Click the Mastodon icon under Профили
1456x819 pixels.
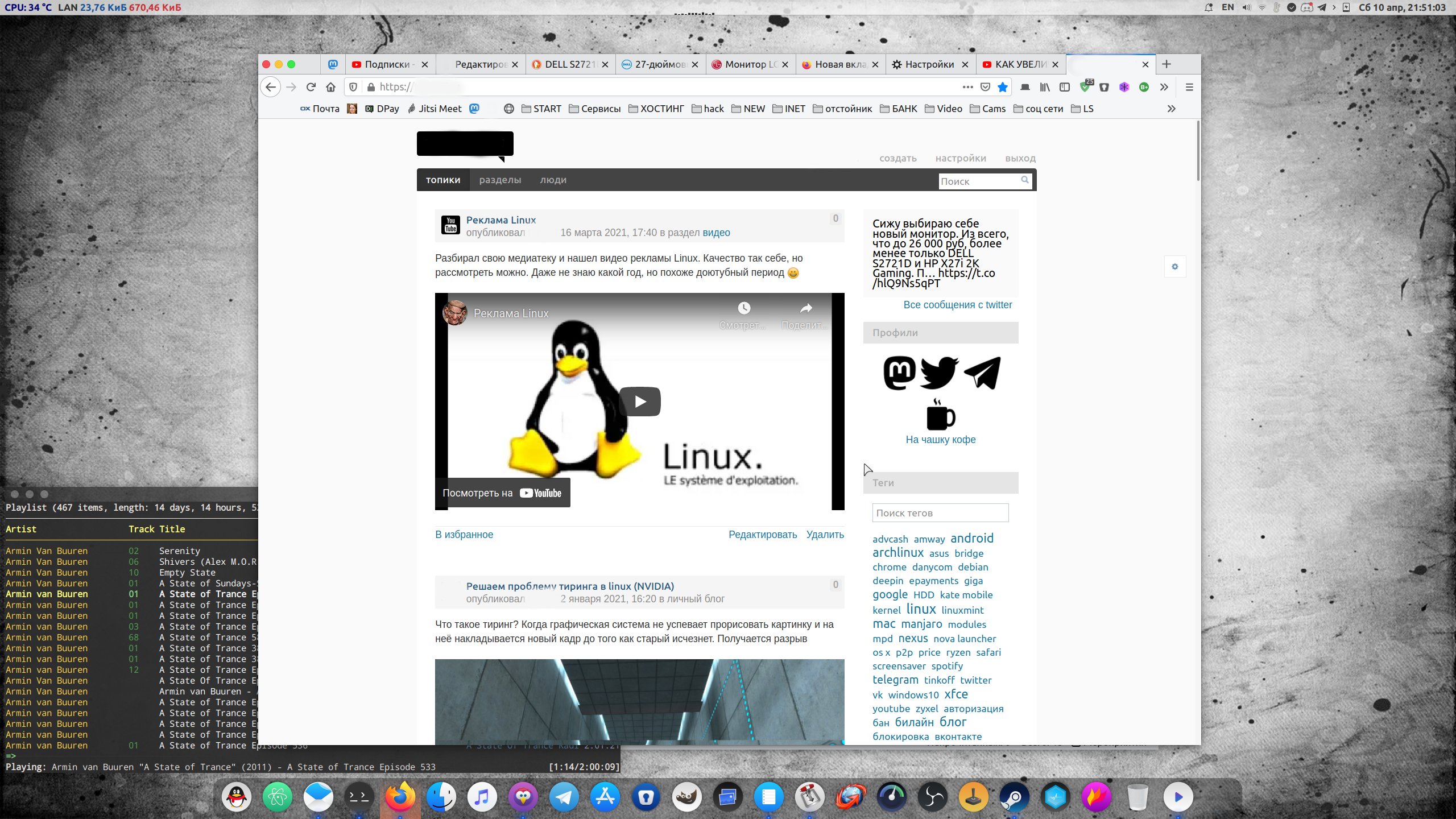[x=899, y=373]
